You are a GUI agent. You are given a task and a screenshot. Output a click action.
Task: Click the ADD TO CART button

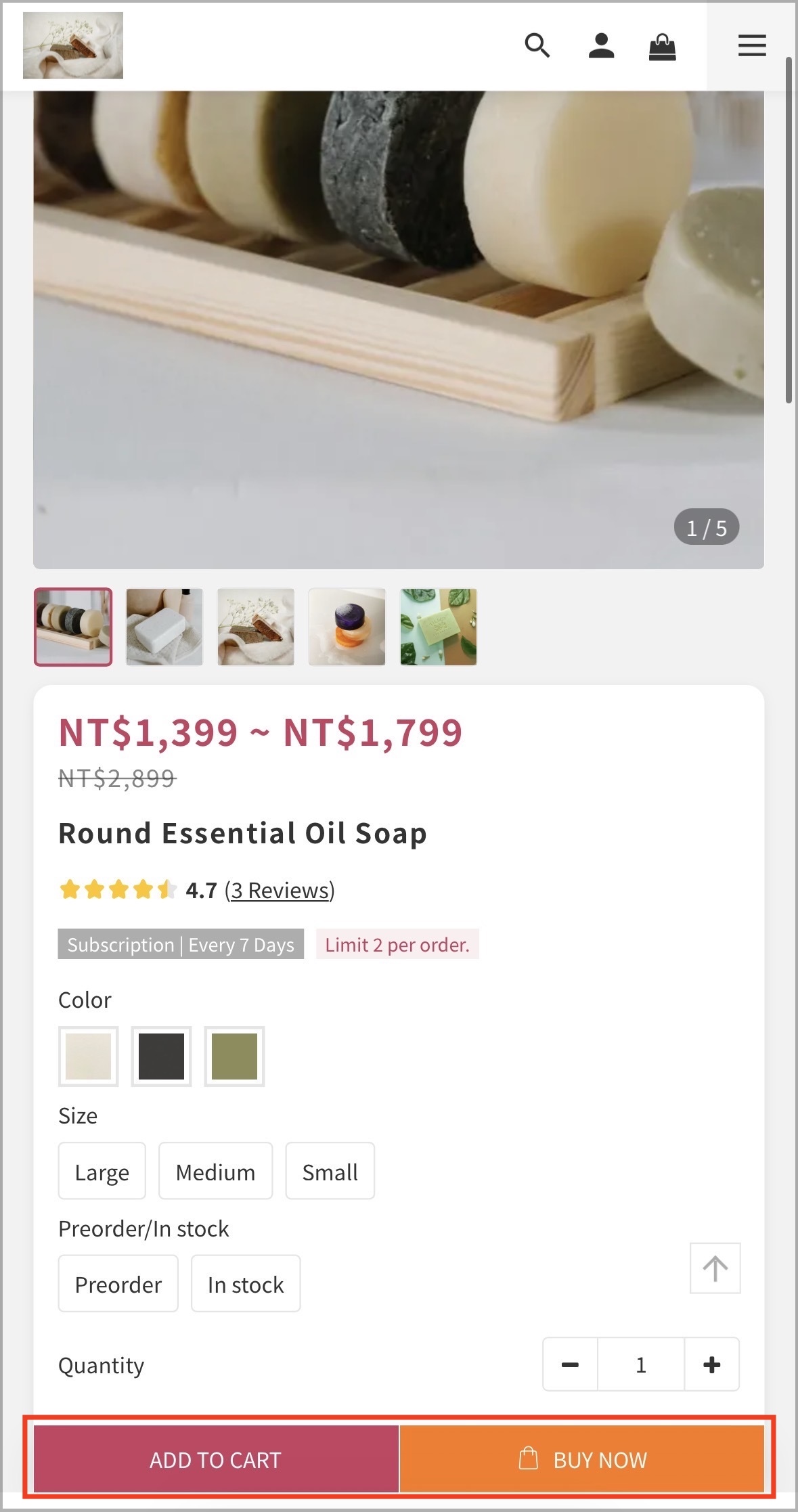pyautogui.click(x=216, y=1459)
